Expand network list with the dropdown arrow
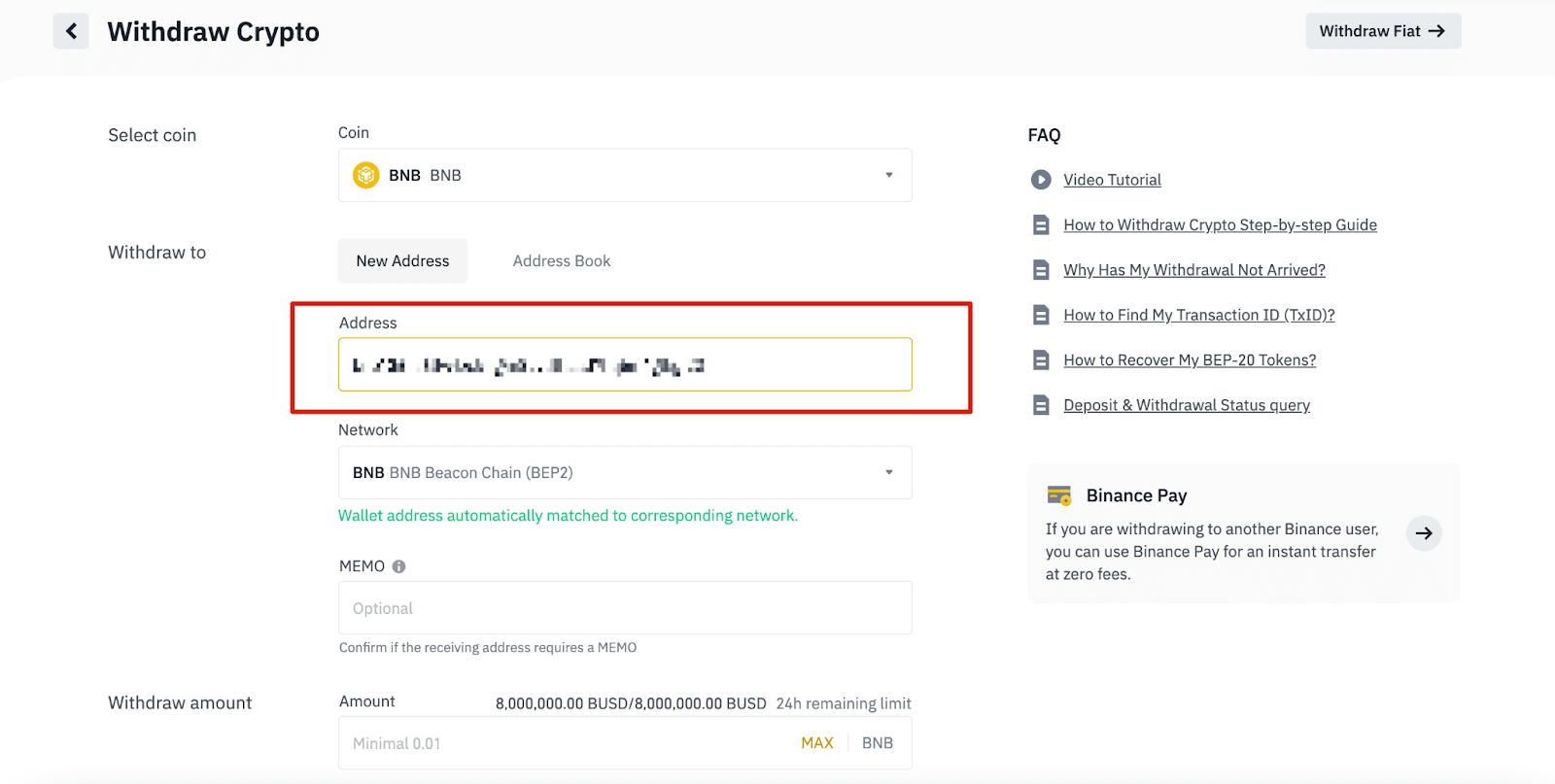 888,472
